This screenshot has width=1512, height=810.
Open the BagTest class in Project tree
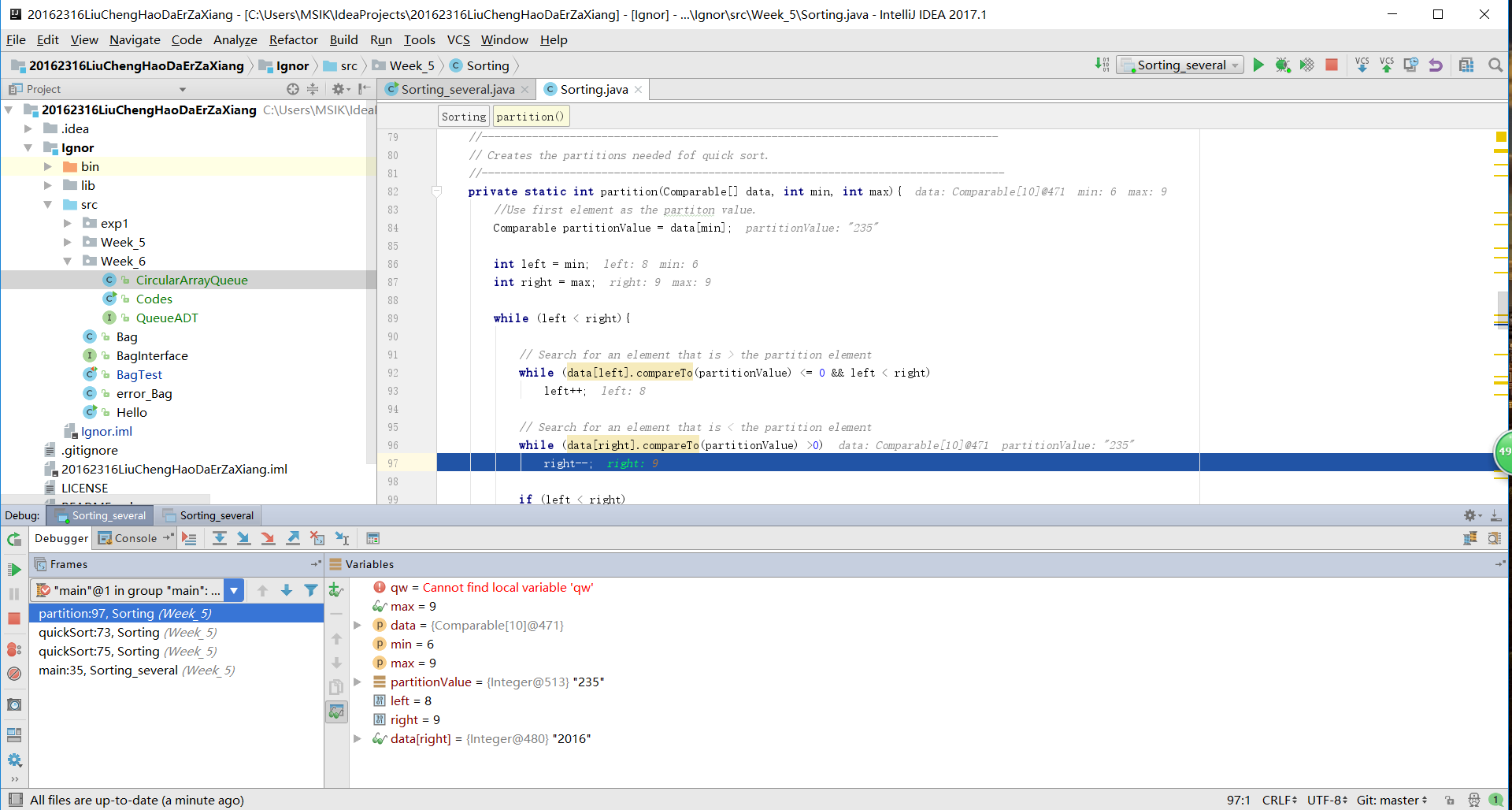(139, 374)
